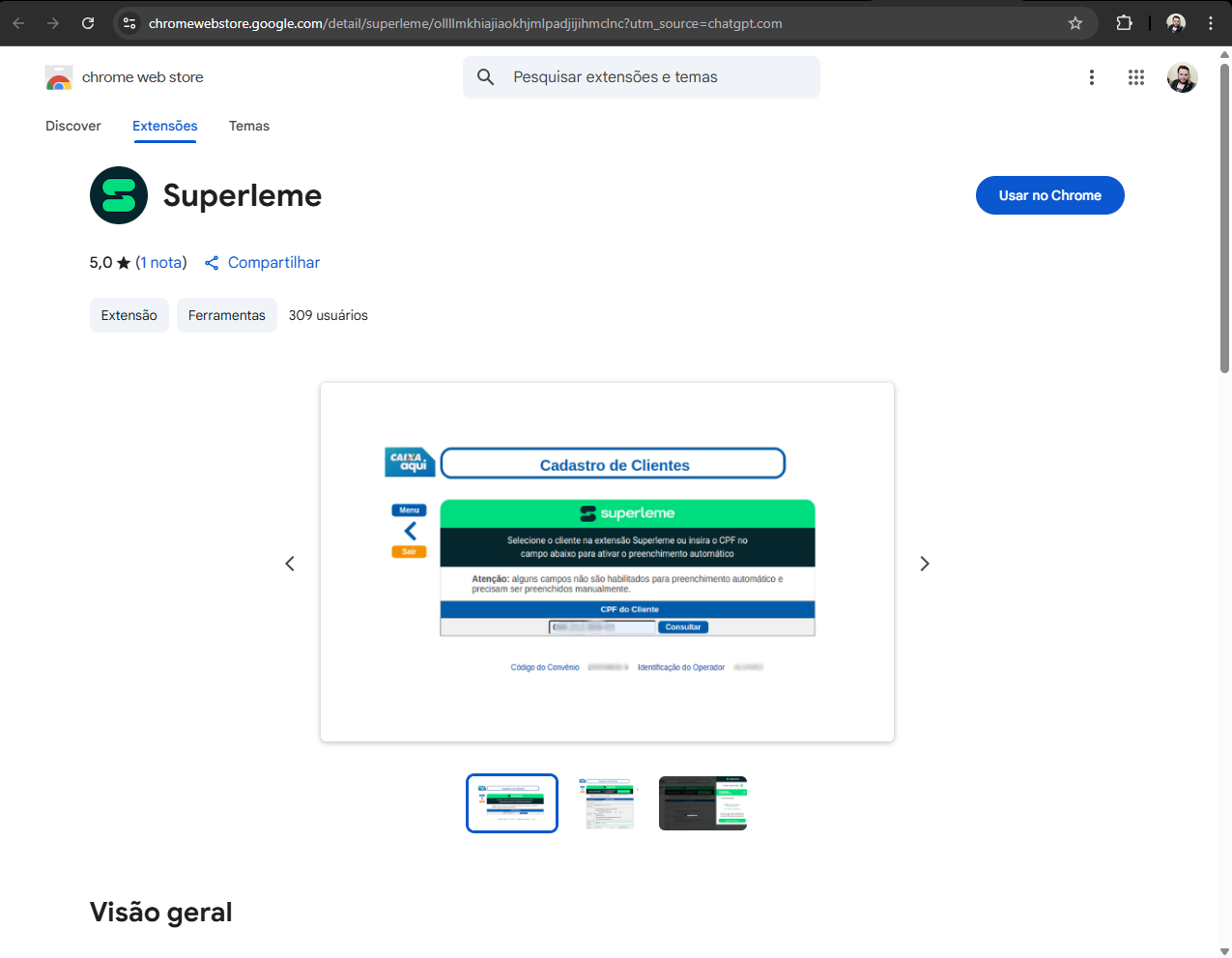Open the Compartilhar share icon
This screenshot has width=1232, height=958.
click(212, 262)
